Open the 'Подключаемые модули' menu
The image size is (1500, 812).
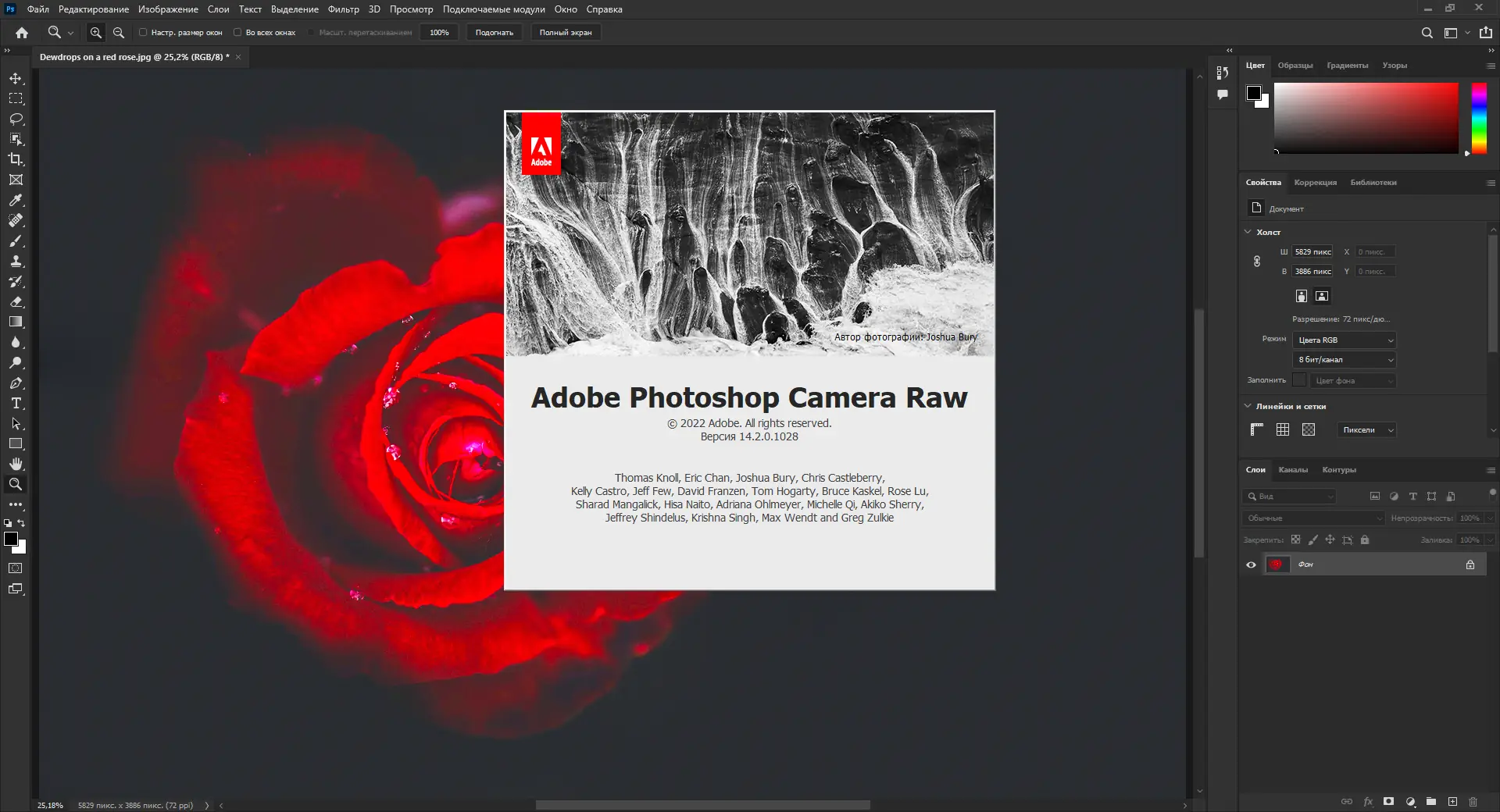[494, 9]
